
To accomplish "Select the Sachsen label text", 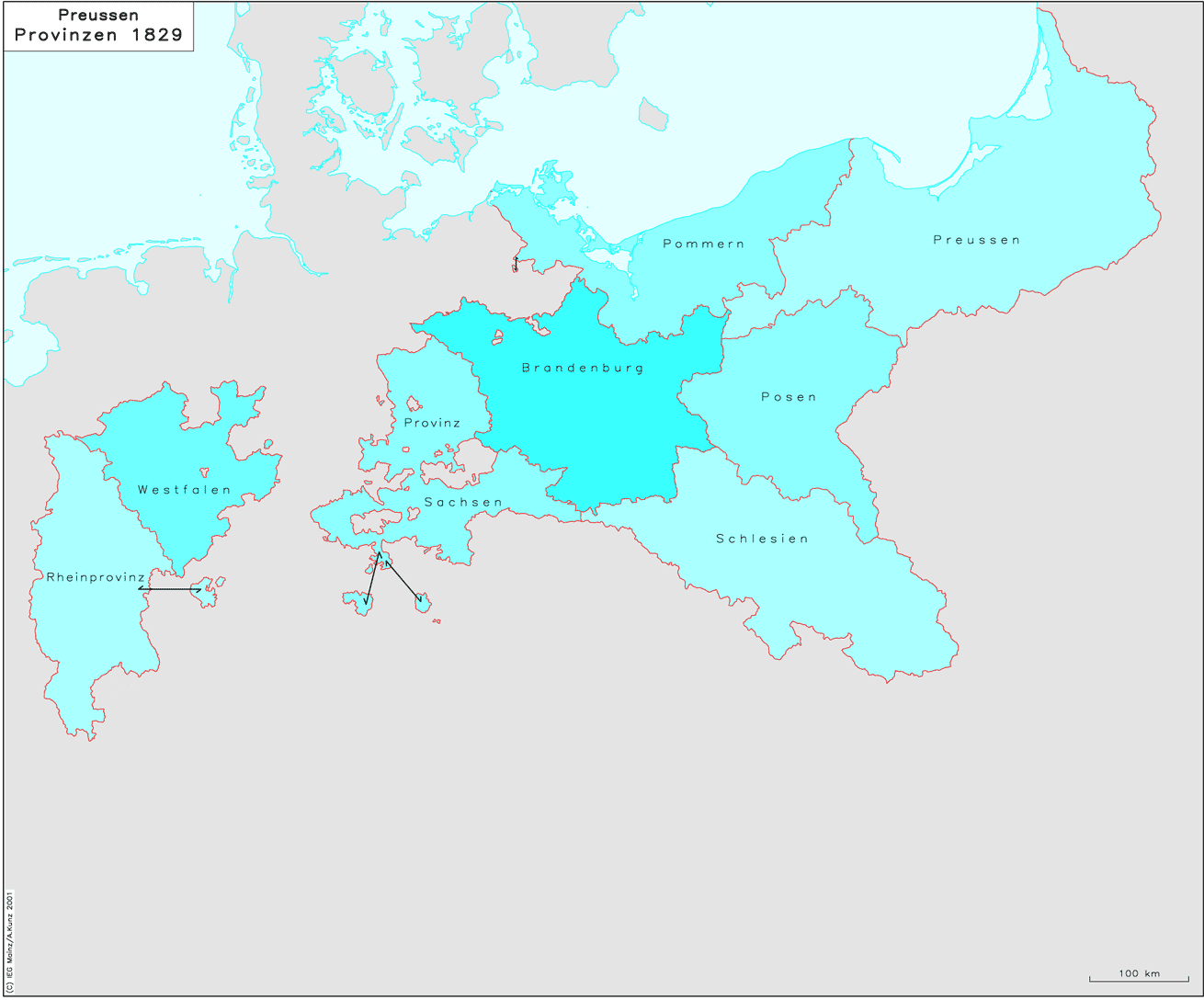I will pyautogui.click(x=463, y=503).
